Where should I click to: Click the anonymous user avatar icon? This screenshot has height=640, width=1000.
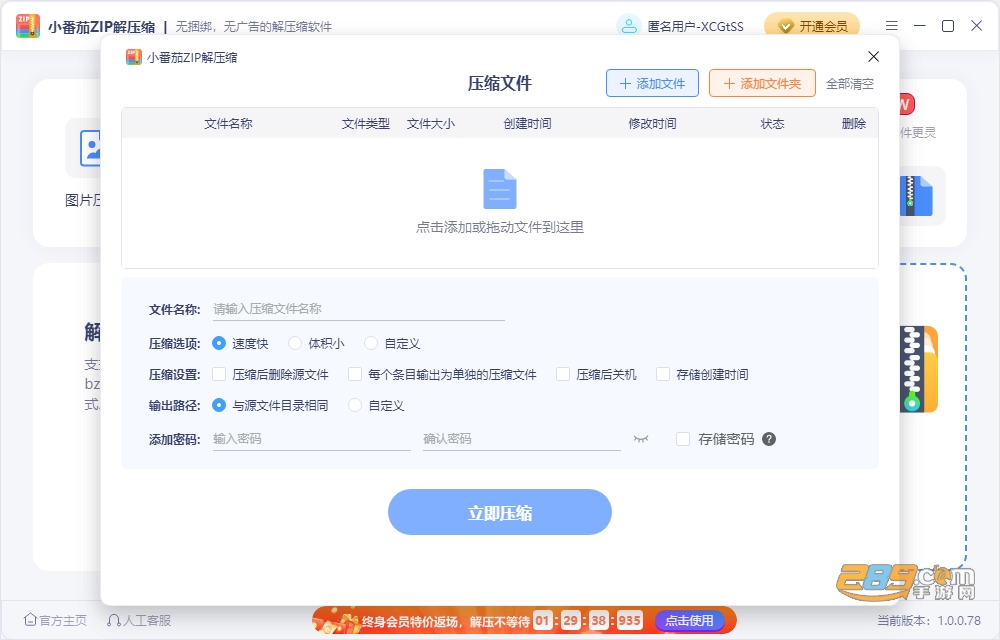tap(629, 26)
